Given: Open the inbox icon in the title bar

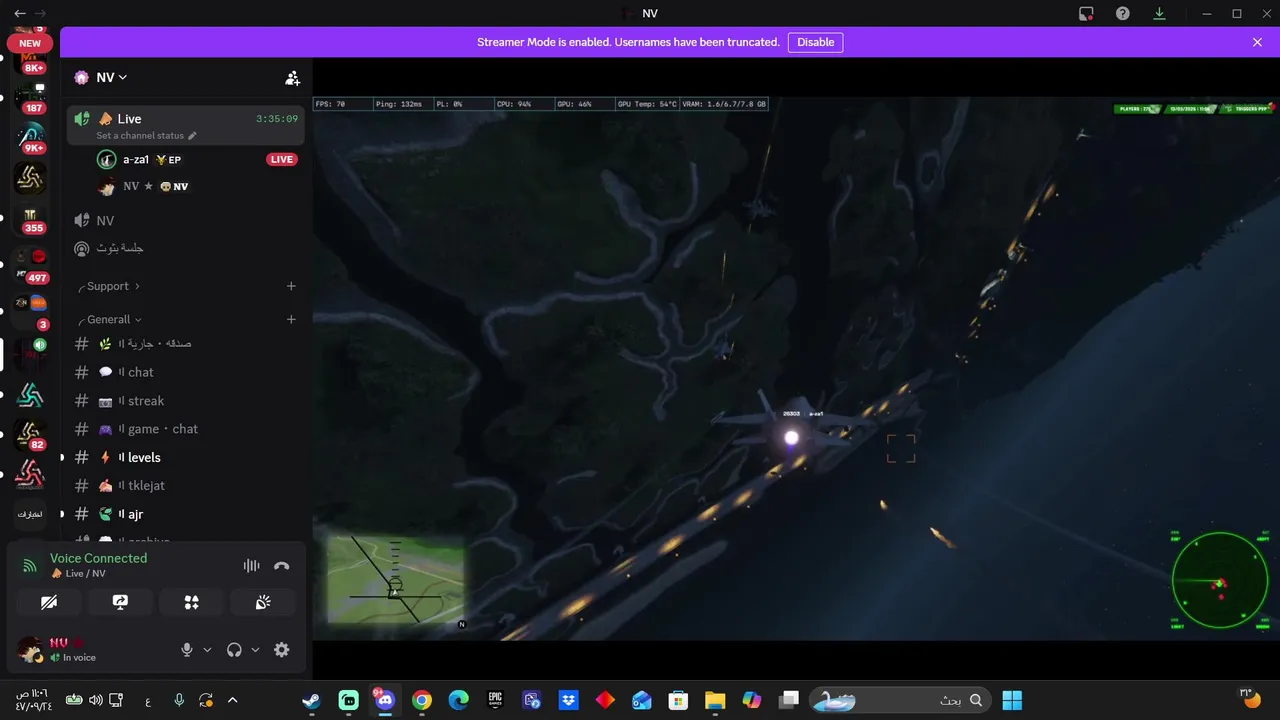Looking at the screenshot, I should pos(1086,13).
